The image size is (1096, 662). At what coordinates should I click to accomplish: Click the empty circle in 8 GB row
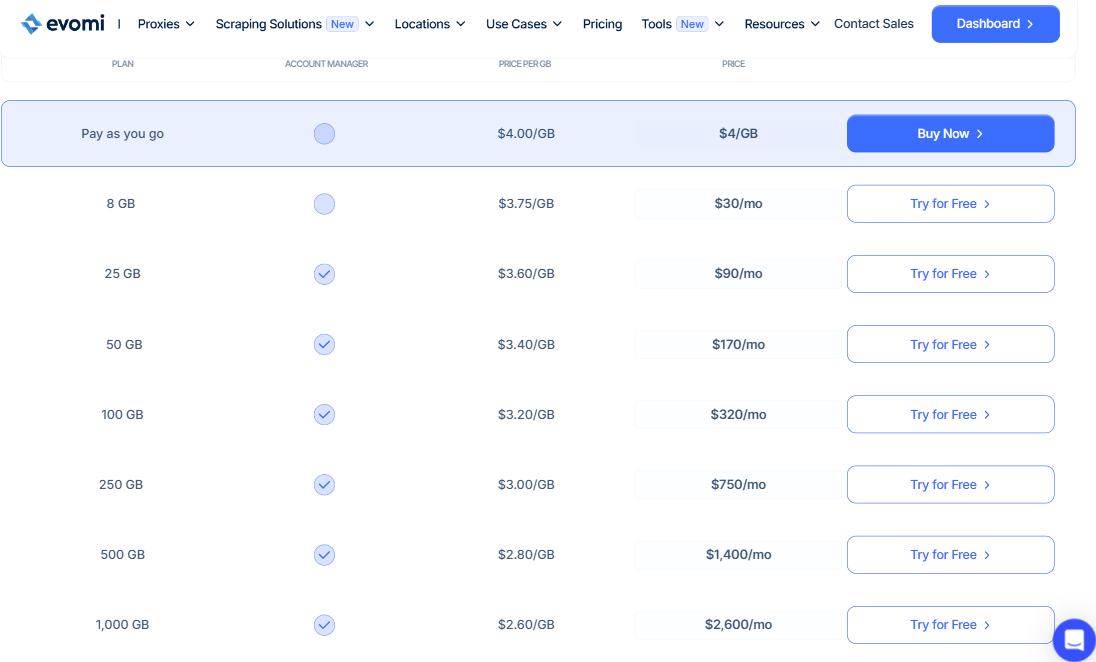[x=324, y=204]
